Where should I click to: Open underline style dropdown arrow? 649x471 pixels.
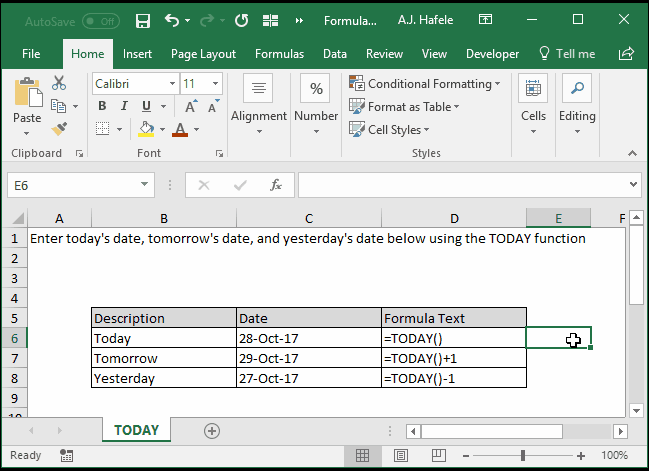click(x=163, y=106)
